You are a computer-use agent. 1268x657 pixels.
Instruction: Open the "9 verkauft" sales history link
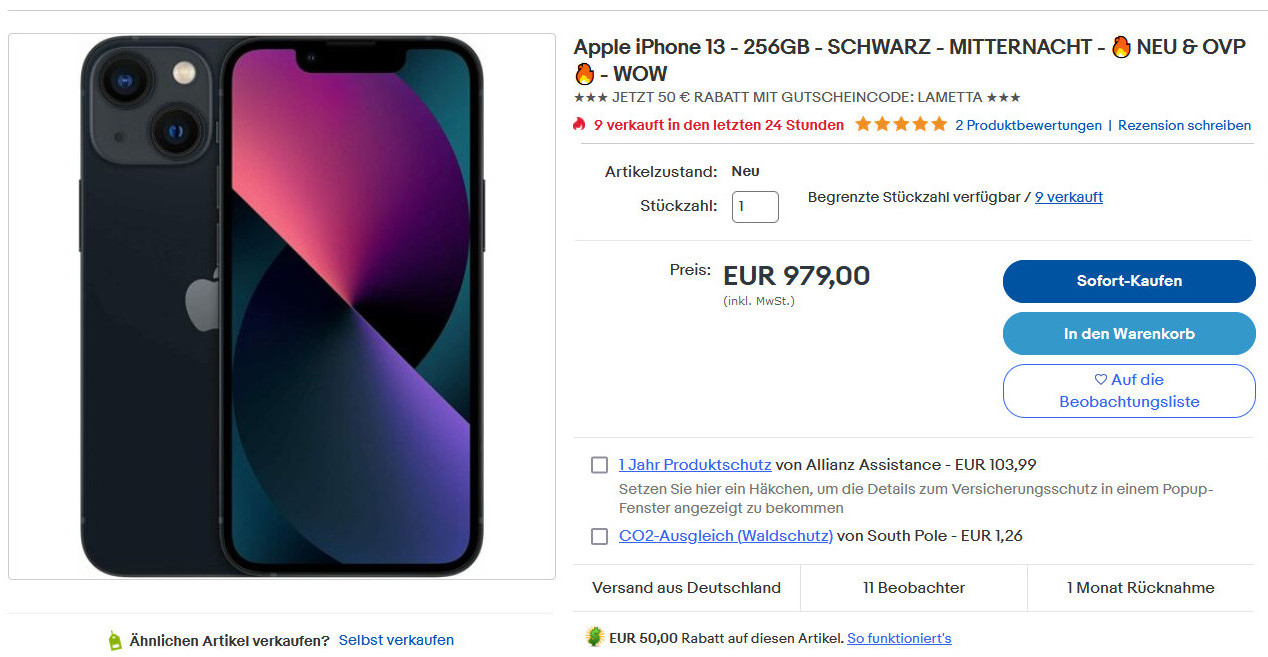pos(1068,197)
